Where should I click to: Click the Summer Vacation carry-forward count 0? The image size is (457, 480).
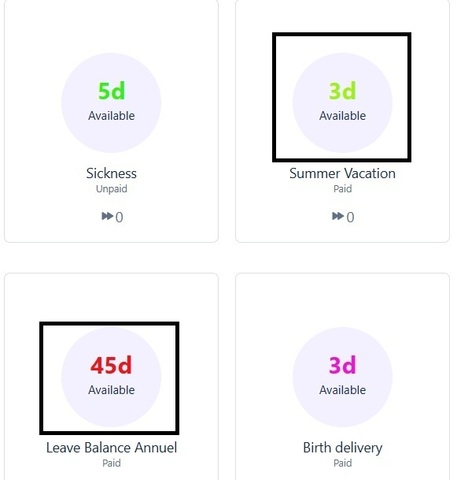tap(350, 217)
